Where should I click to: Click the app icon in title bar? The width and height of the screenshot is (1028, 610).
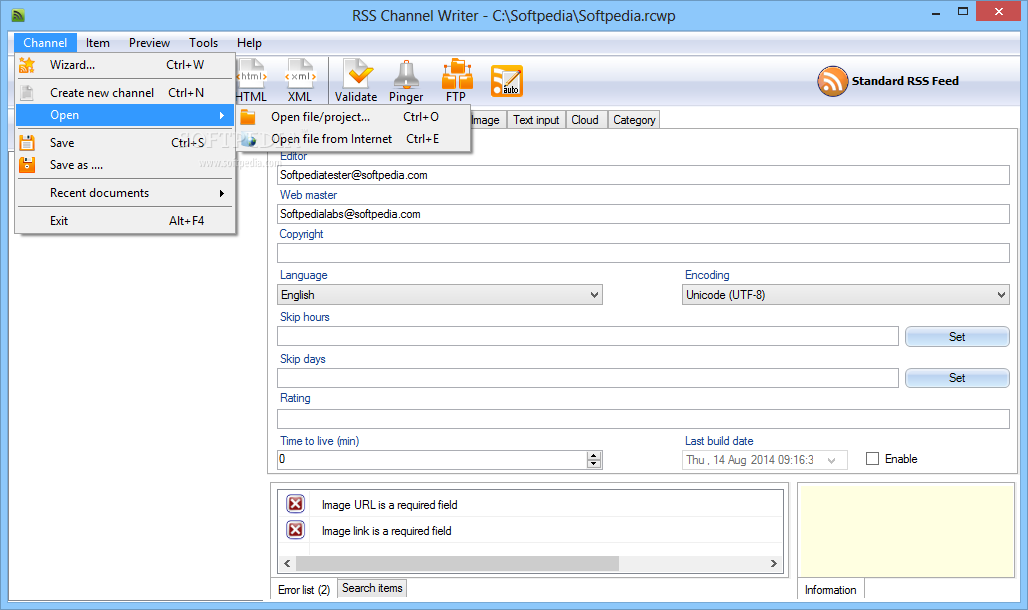pyautogui.click(x=18, y=14)
